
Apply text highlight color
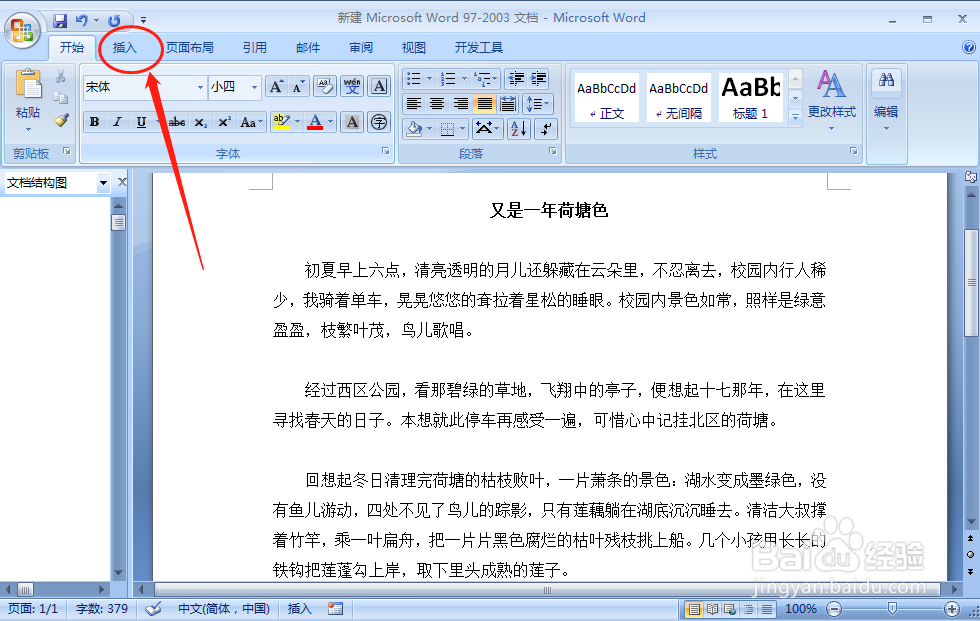(x=280, y=120)
